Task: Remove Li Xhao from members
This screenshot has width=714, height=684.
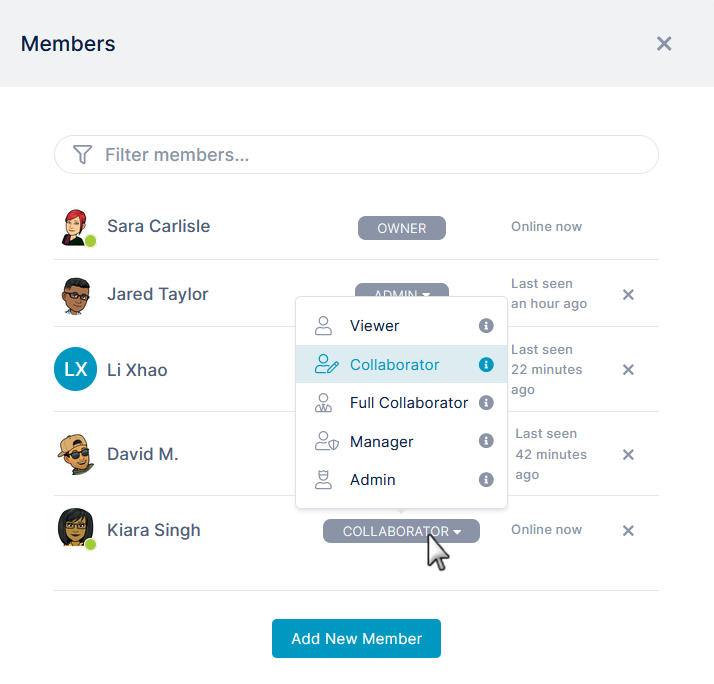Action: pyautogui.click(x=628, y=369)
